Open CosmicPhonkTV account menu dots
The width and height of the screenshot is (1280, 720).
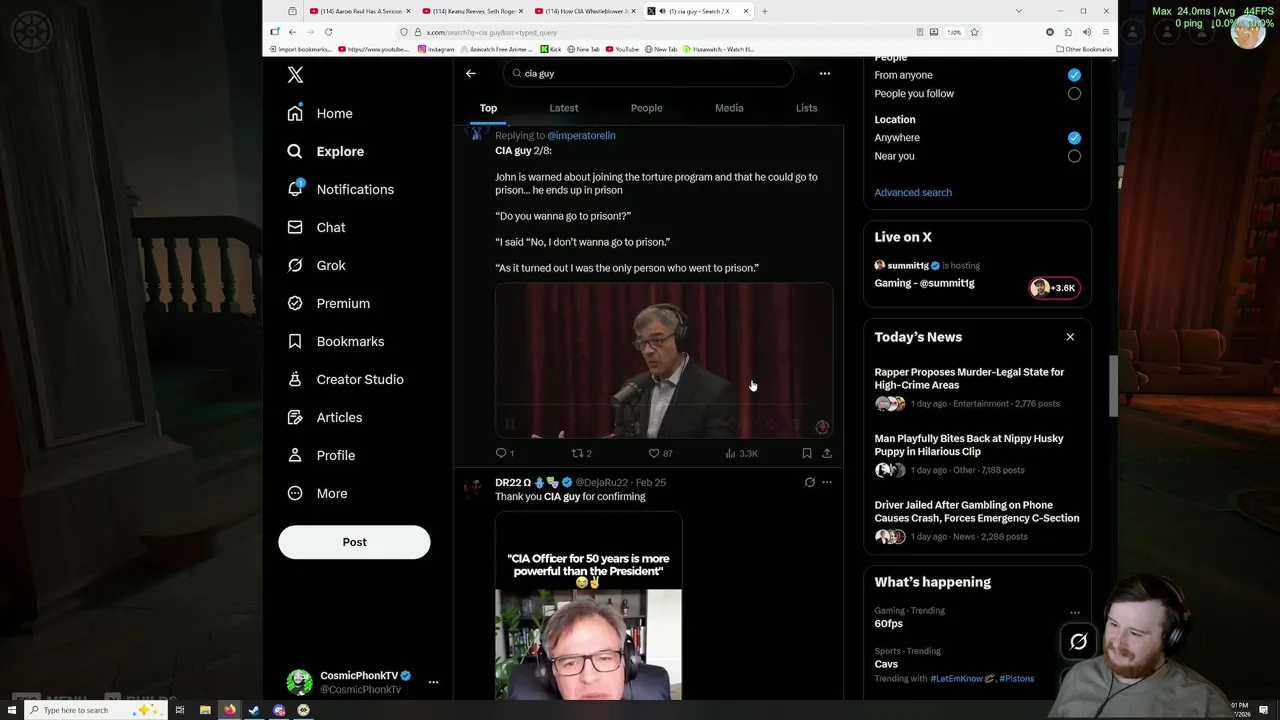coord(433,682)
